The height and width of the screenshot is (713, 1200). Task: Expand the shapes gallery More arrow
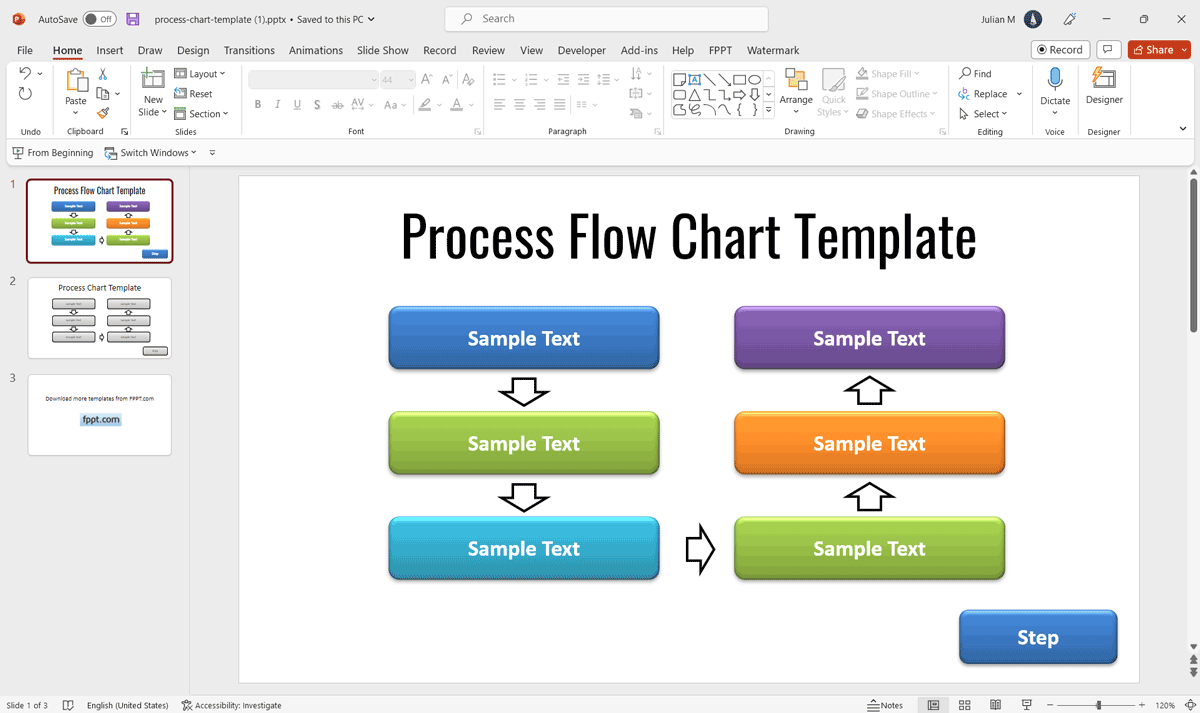pyautogui.click(x=769, y=110)
